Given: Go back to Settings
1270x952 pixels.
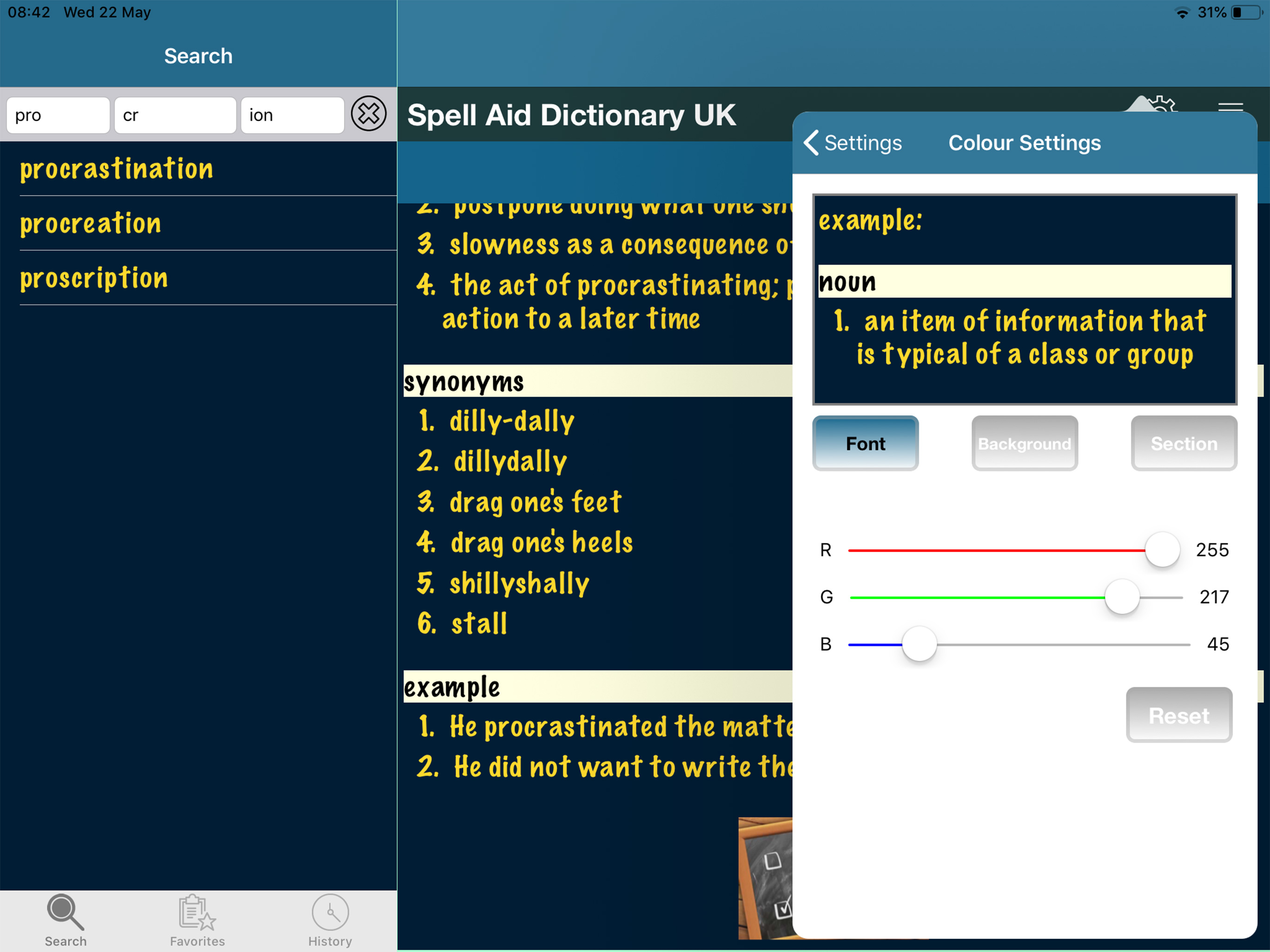Looking at the screenshot, I should 853,142.
